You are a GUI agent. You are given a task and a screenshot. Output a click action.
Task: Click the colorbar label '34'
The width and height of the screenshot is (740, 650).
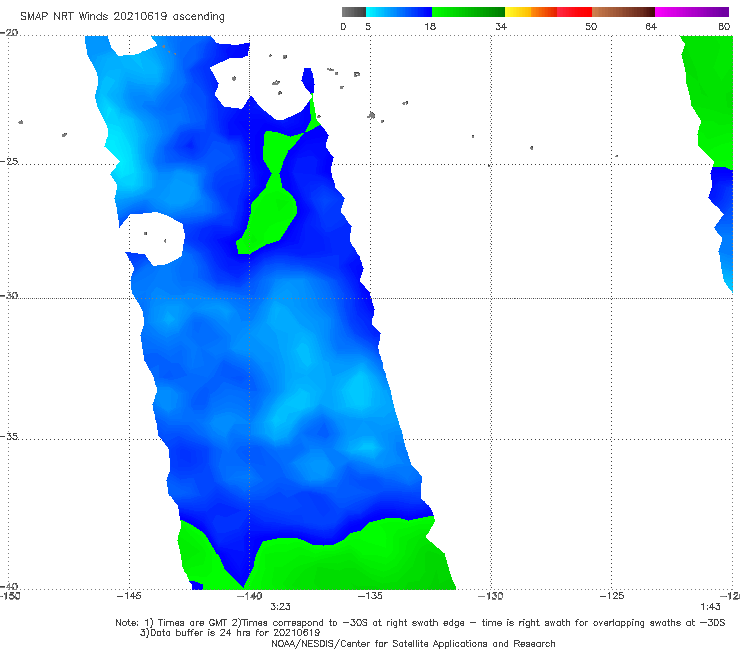[501, 27]
